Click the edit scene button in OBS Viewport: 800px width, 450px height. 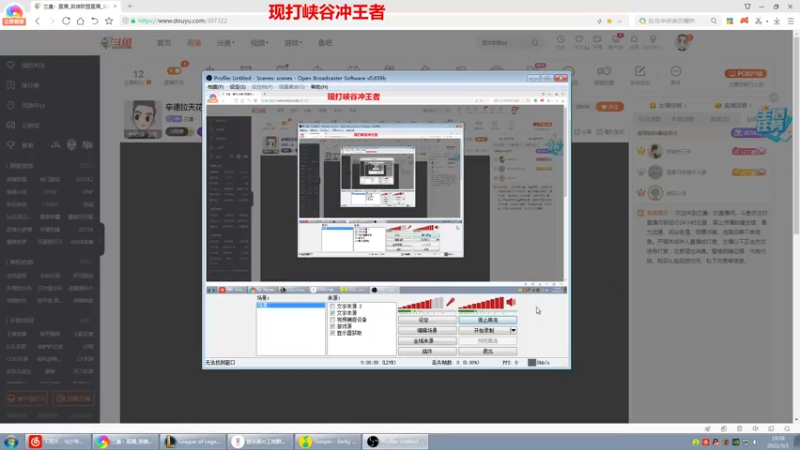427,331
